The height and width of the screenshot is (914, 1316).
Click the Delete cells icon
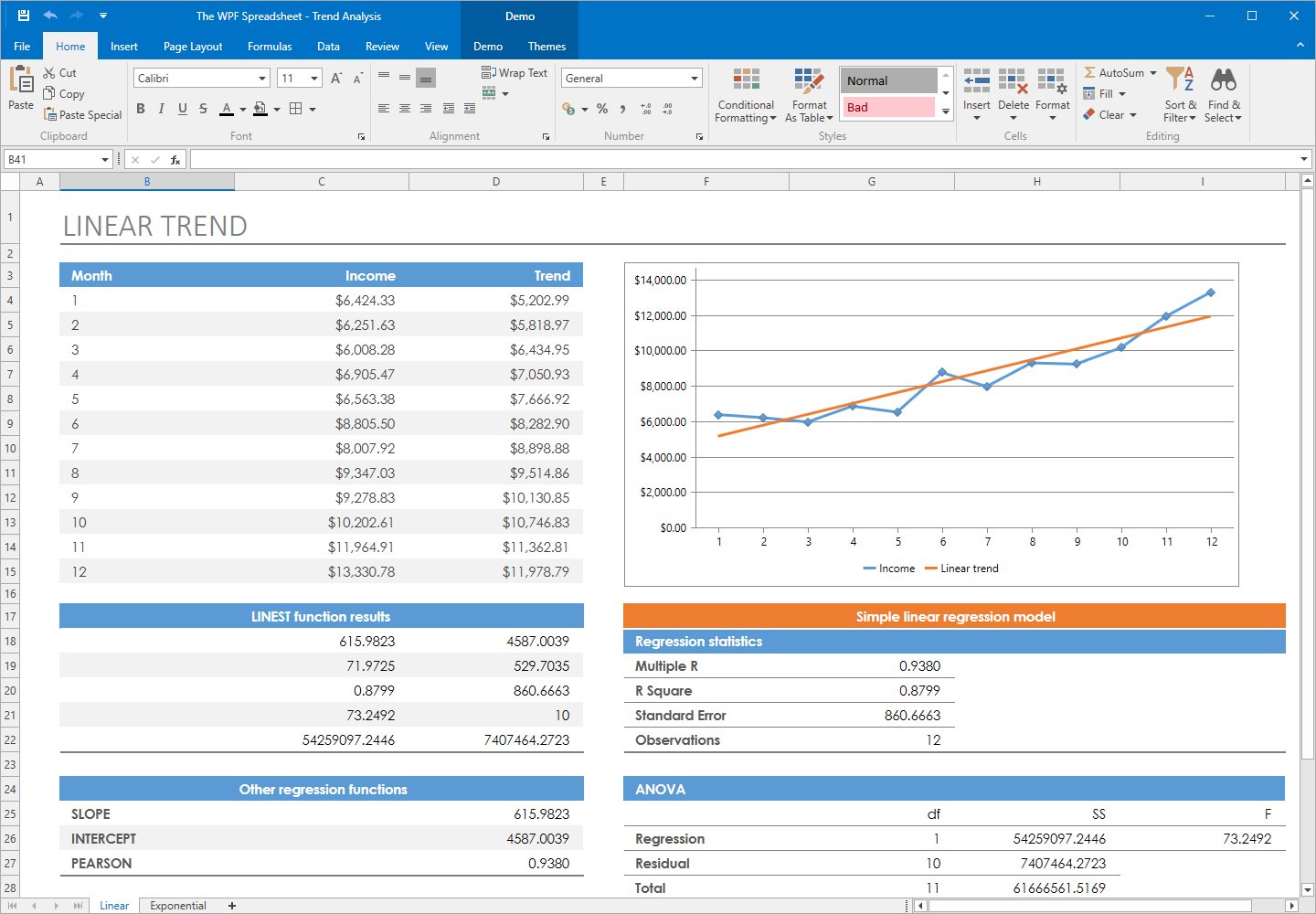1013,81
